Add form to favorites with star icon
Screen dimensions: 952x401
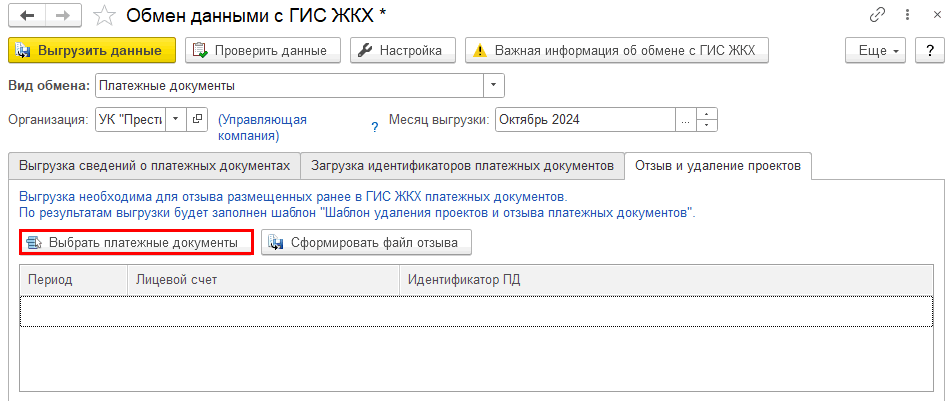103,15
